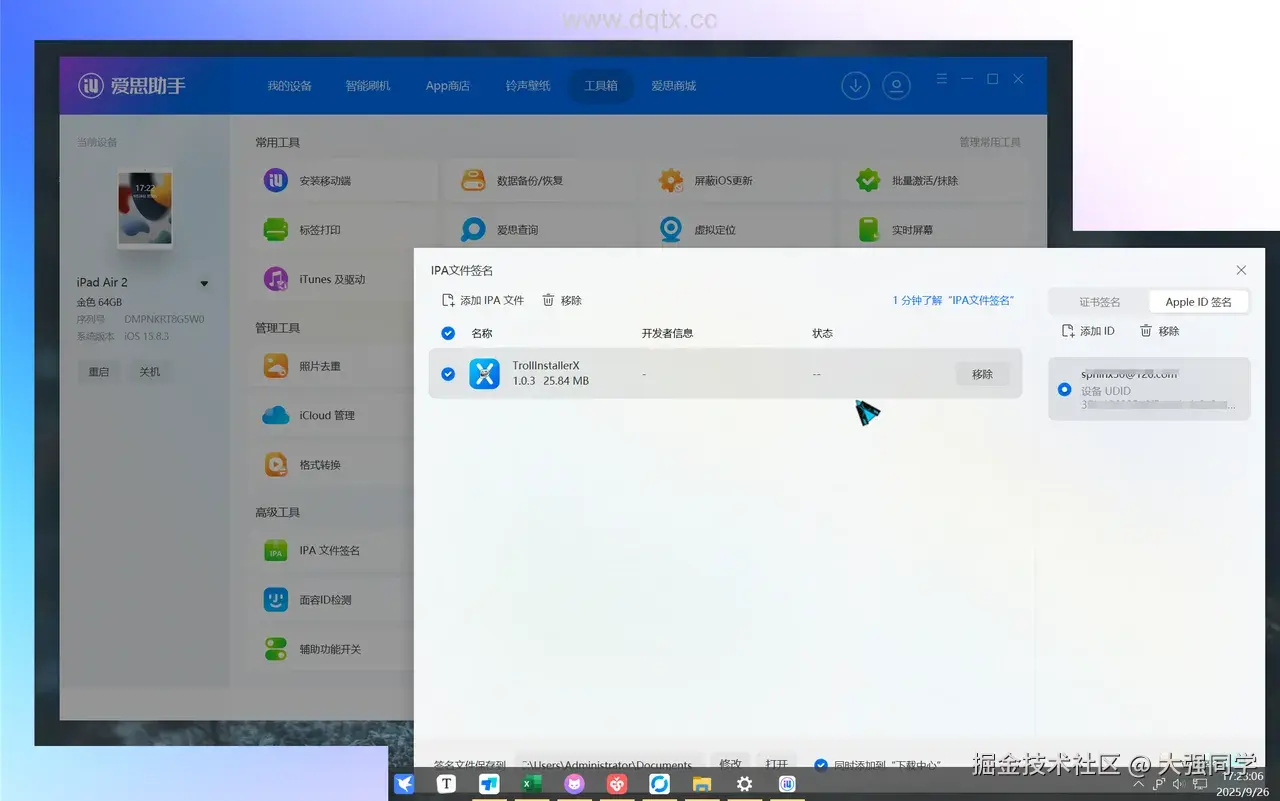Open the 实时屏幕 tool
The height and width of the screenshot is (801, 1280).
[x=936, y=230]
